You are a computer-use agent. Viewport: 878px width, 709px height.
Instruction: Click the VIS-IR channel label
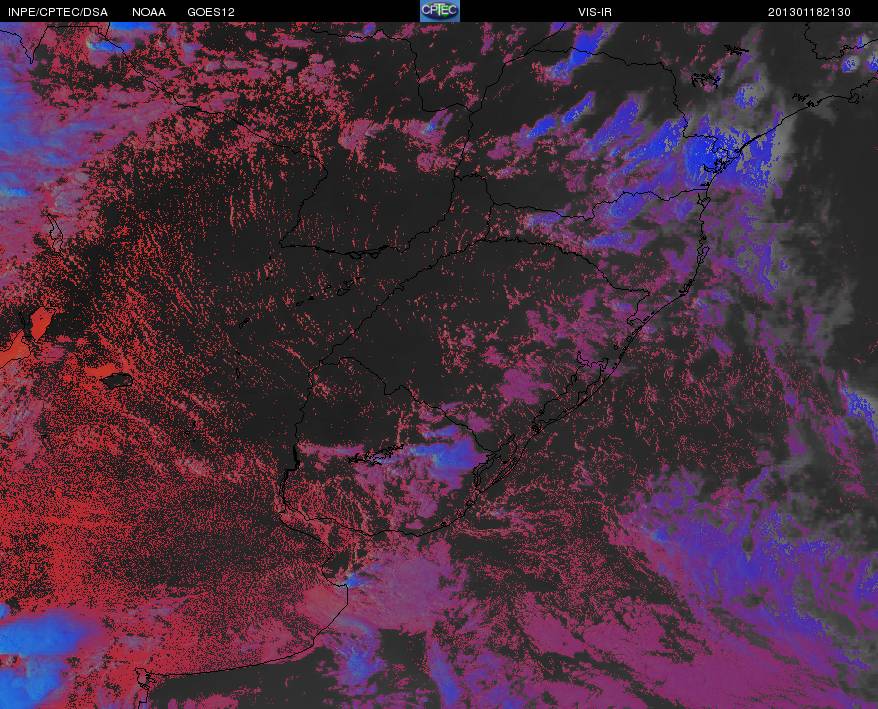click(595, 12)
